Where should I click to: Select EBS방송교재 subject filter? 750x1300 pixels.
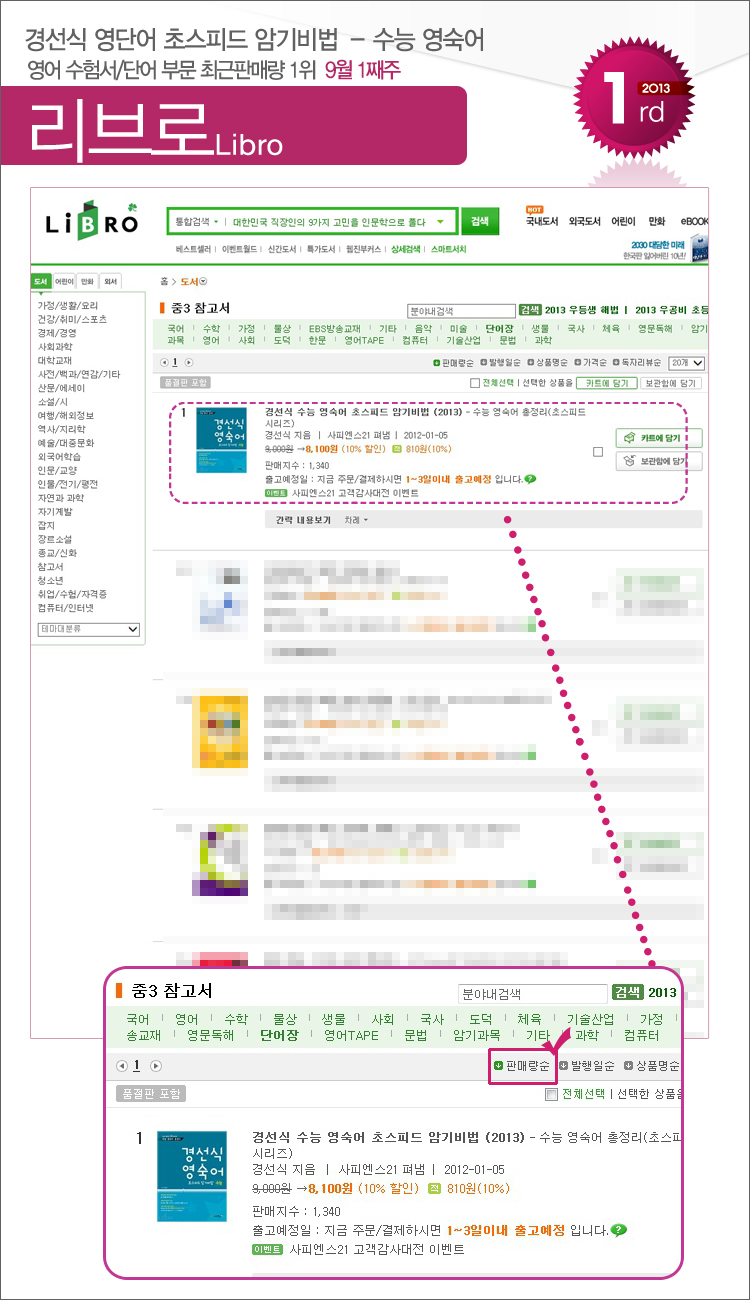coord(334,328)
